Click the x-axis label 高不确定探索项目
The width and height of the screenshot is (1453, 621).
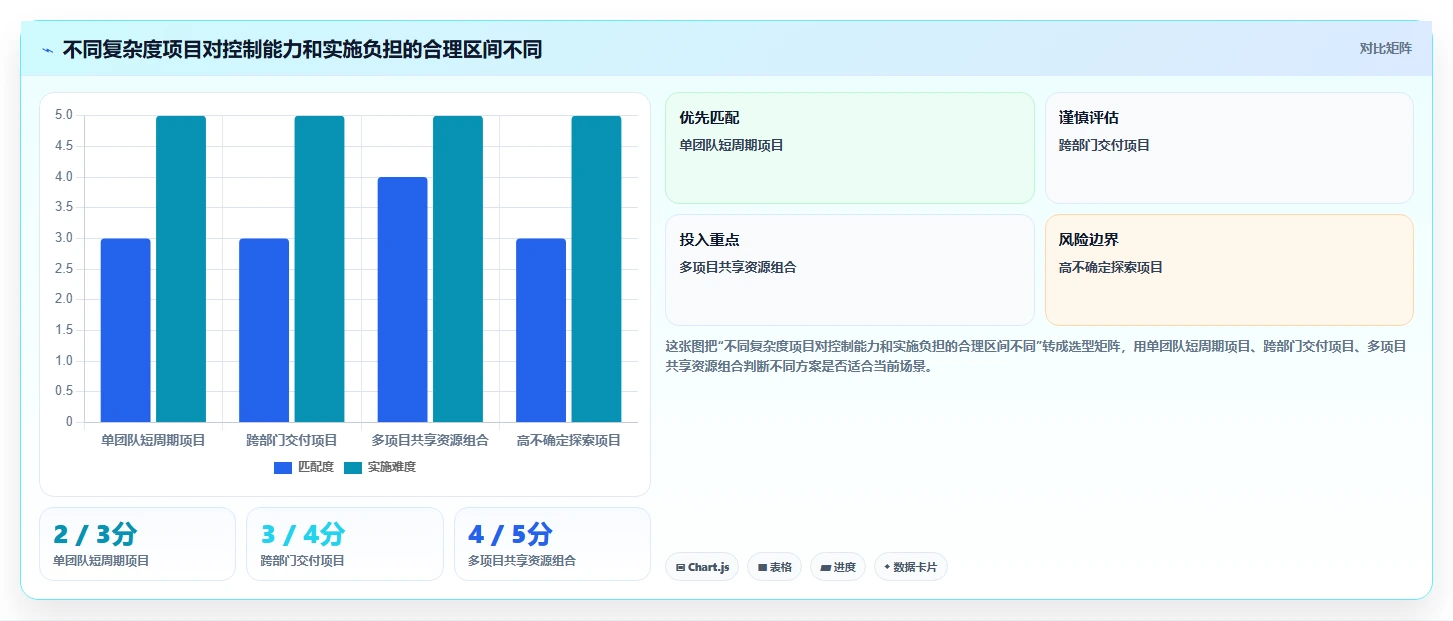(x=569, y=440)
